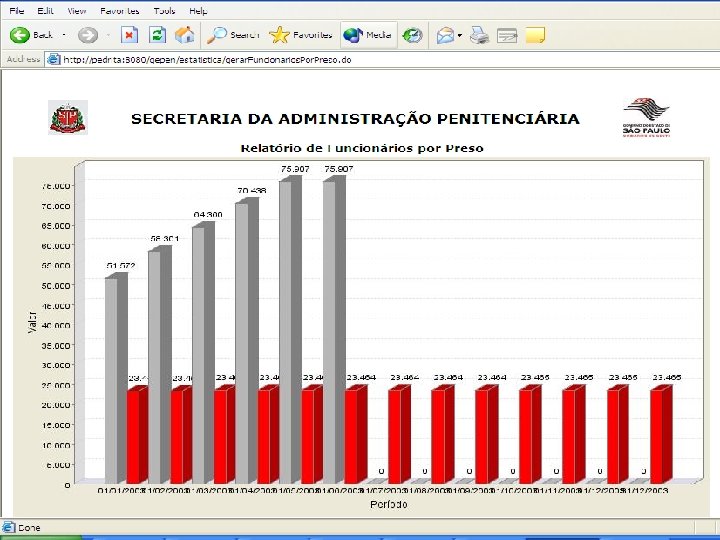Open the Back history dropdown arrow
Screen dimensions: 720x540
64,35
